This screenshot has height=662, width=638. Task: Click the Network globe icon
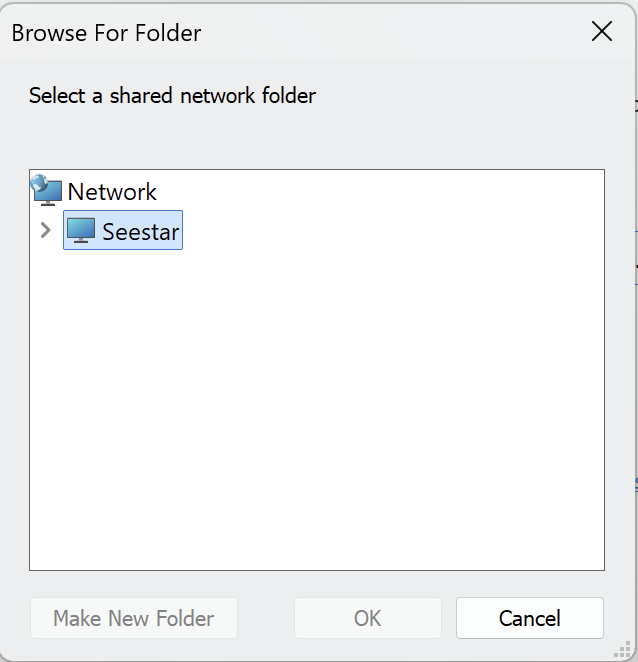(47, 189)
